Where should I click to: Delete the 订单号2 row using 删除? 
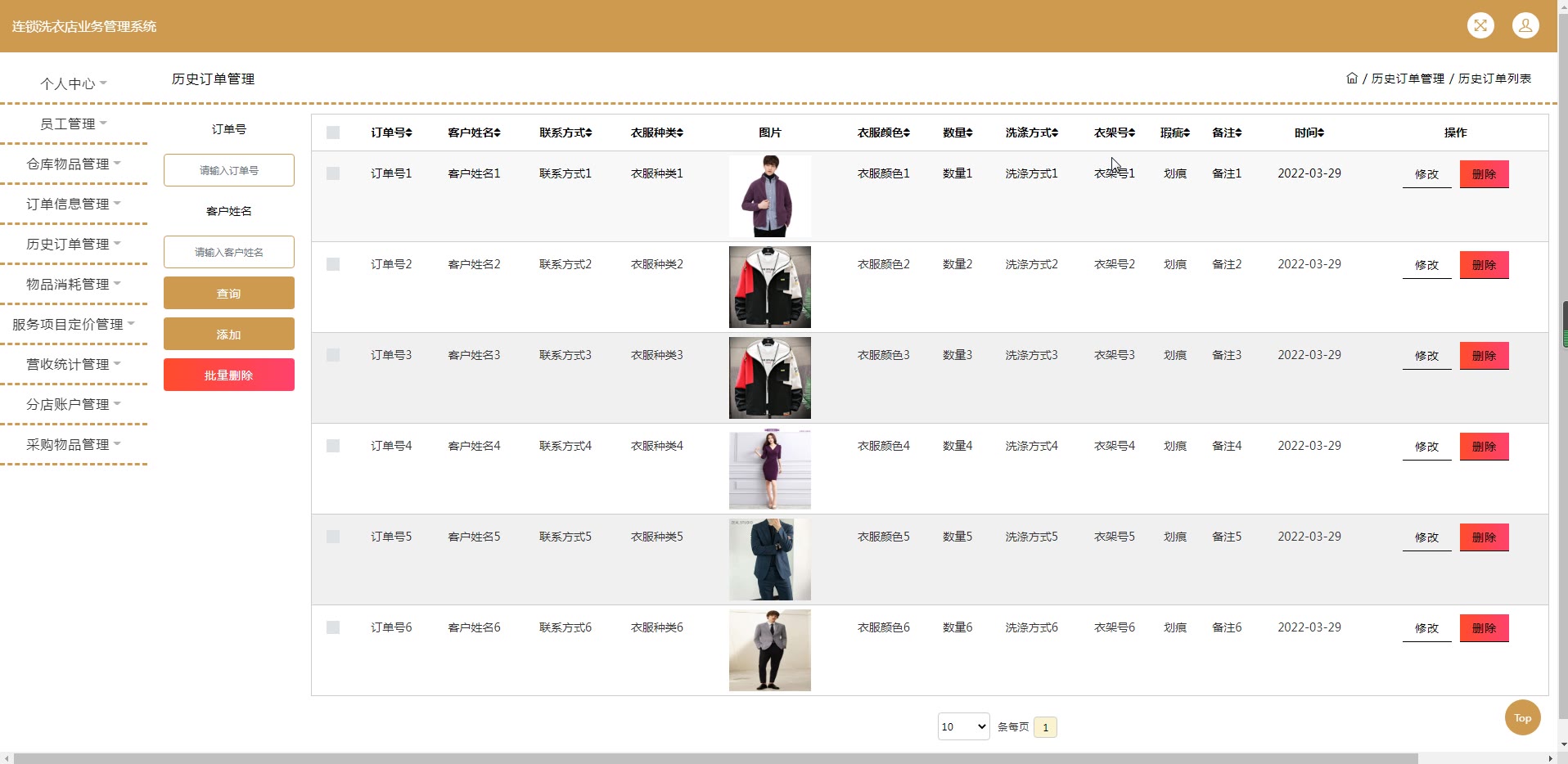1484,265
